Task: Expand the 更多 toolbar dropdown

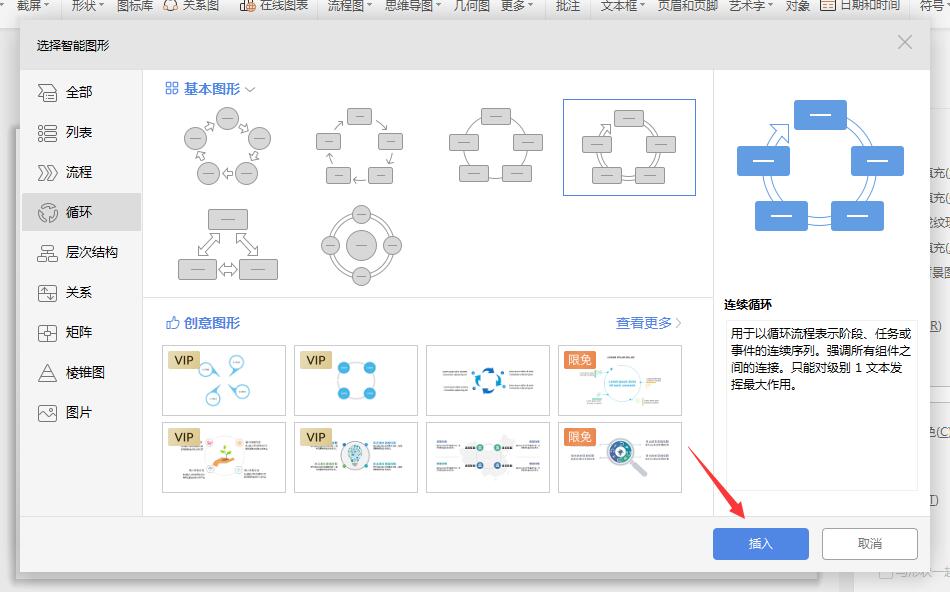Action: [512, 8]
